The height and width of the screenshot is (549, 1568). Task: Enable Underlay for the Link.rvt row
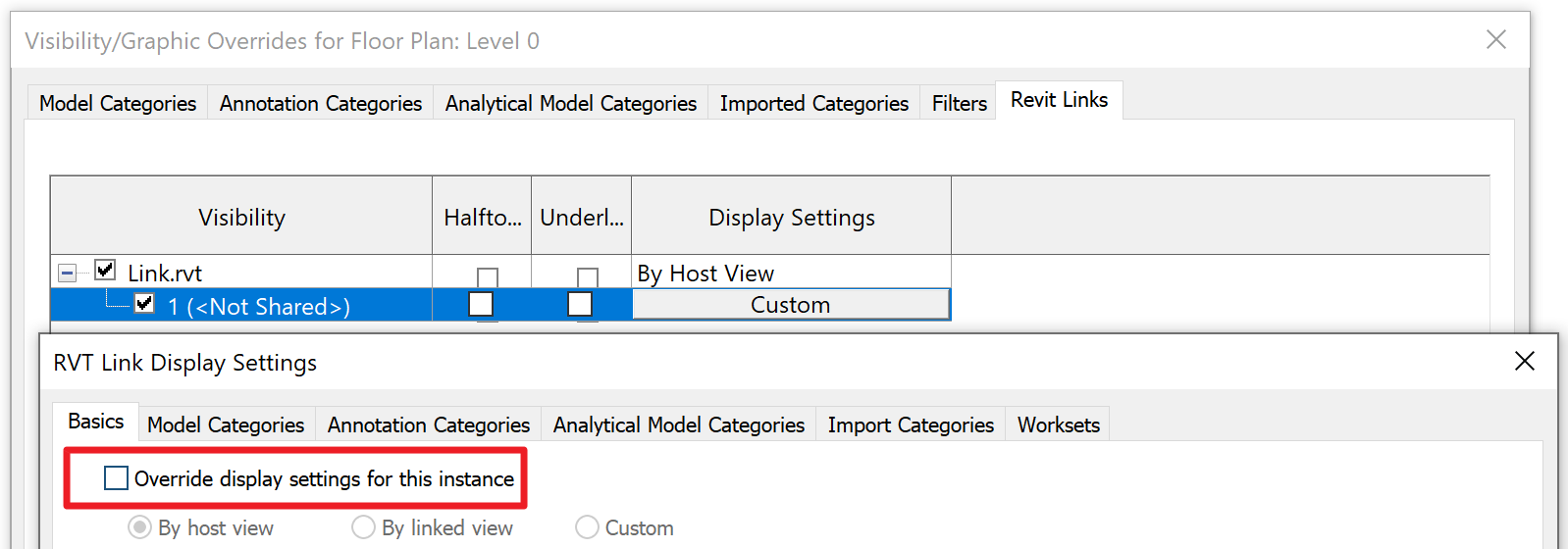click(587, 277)
